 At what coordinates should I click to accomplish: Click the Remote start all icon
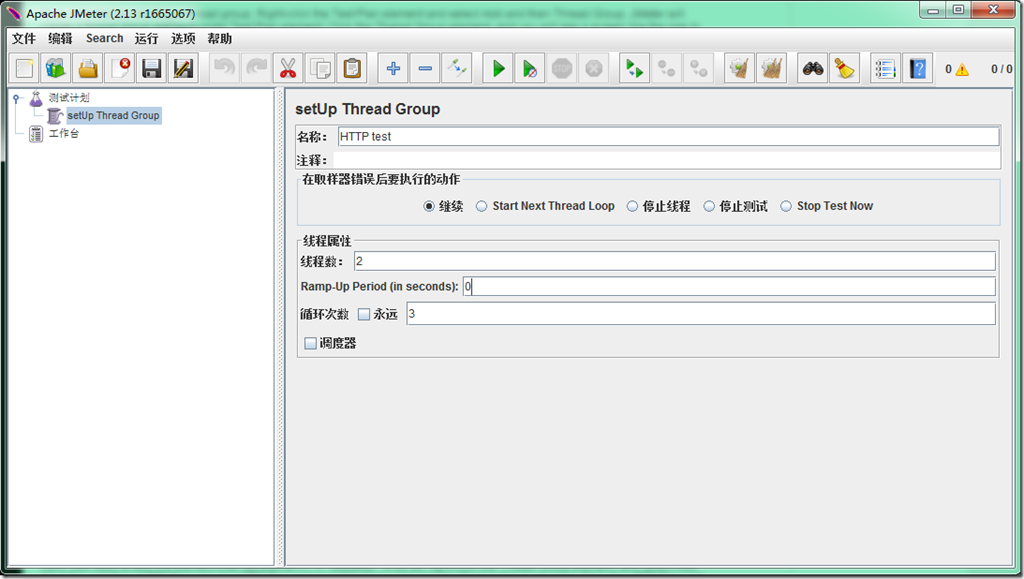(634, 68)
